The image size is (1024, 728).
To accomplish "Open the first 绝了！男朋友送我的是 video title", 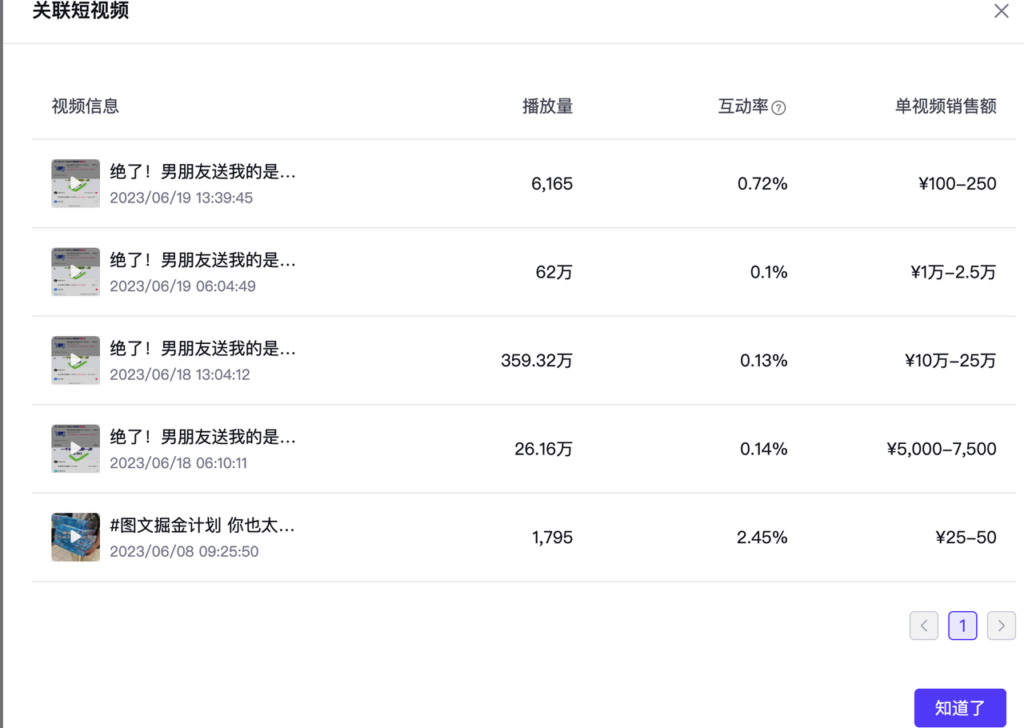I will [200, 171].
